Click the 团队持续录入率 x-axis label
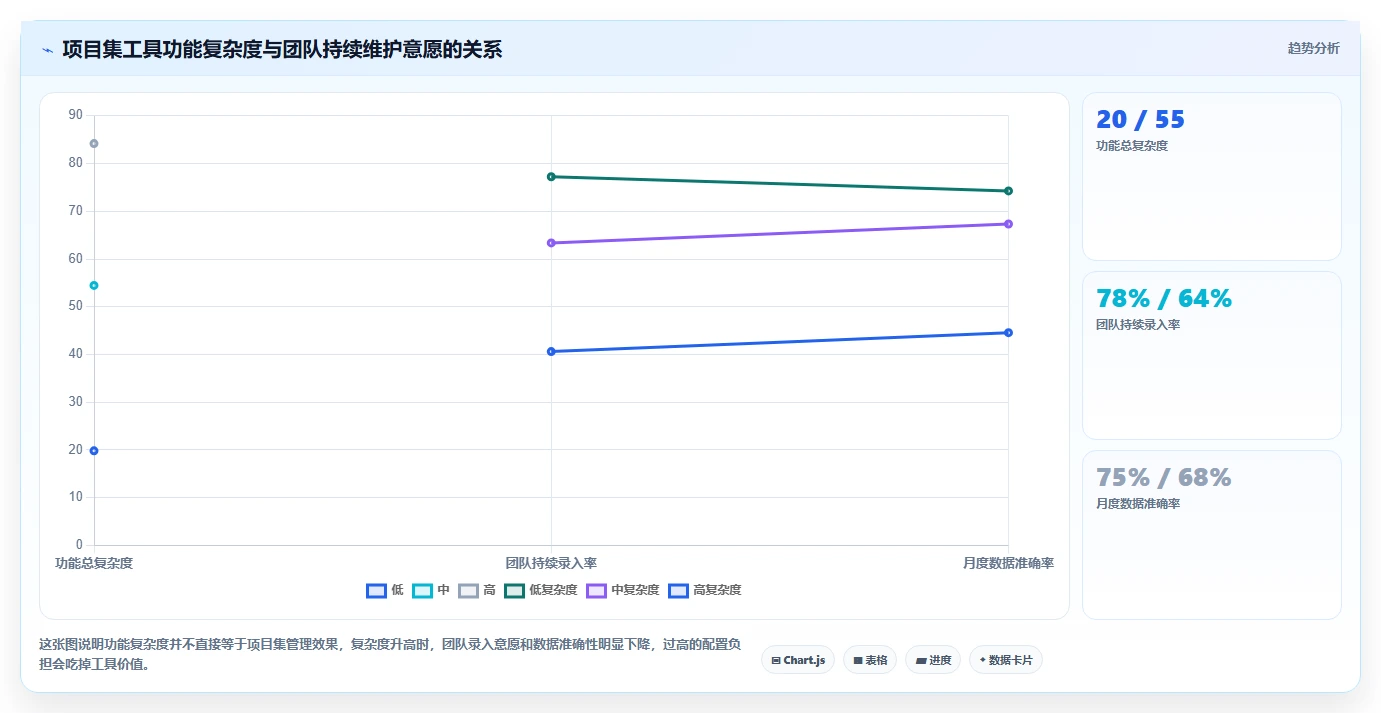The width and height of the screenshot is (1381, 713). (x=551, y=563)
